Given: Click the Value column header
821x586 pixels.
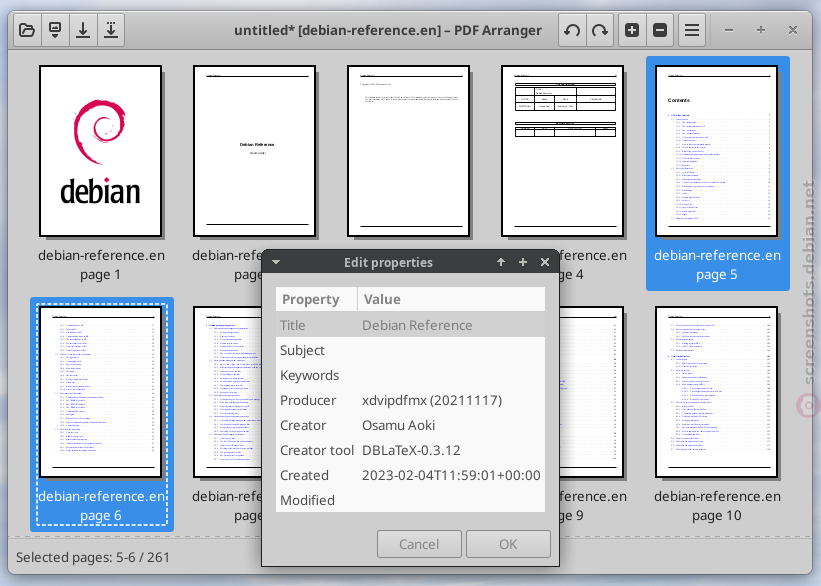Looking at the screenshot, I should click(451, 299).
